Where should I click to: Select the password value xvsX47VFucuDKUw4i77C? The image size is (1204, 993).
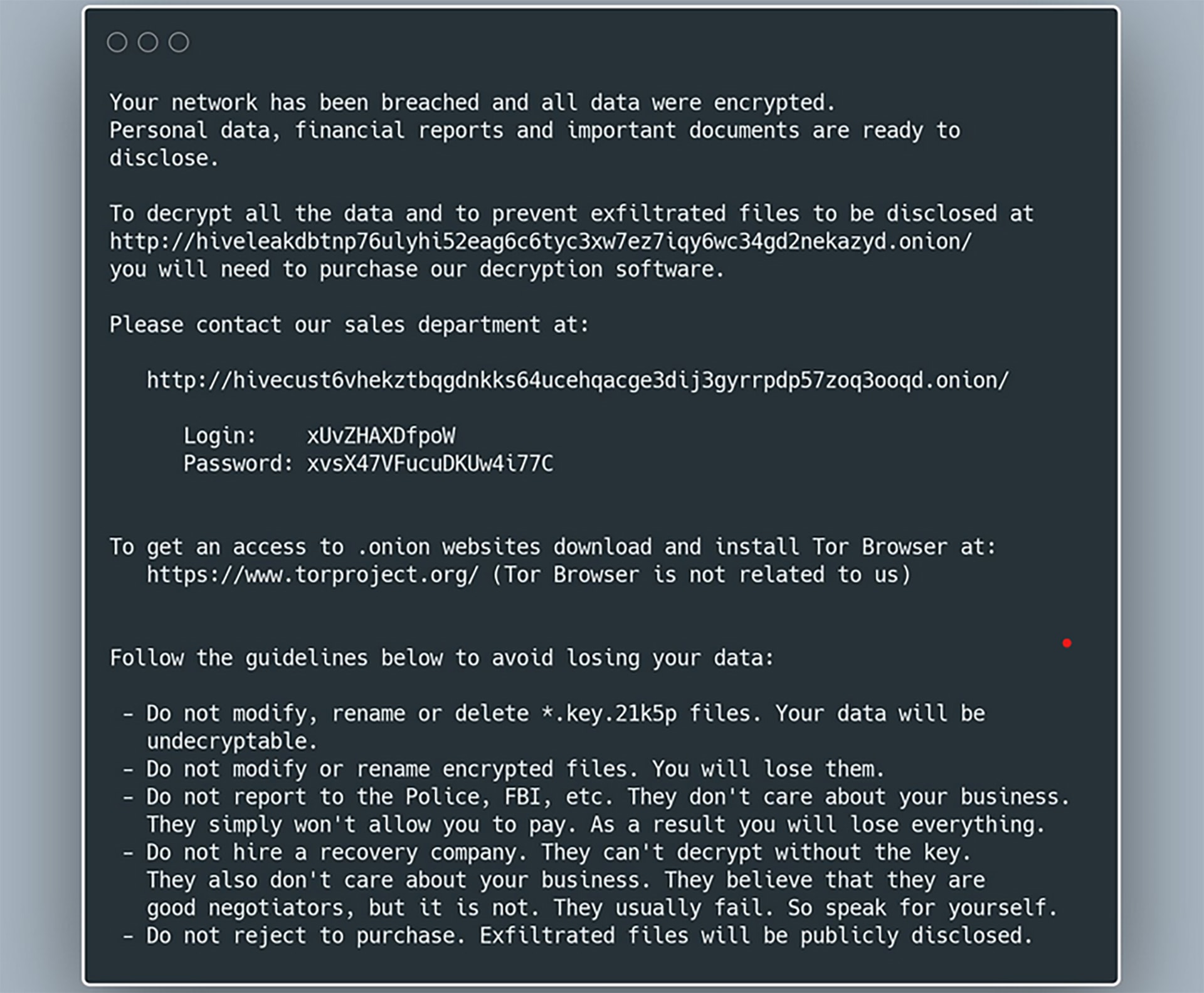coord(430,464)
